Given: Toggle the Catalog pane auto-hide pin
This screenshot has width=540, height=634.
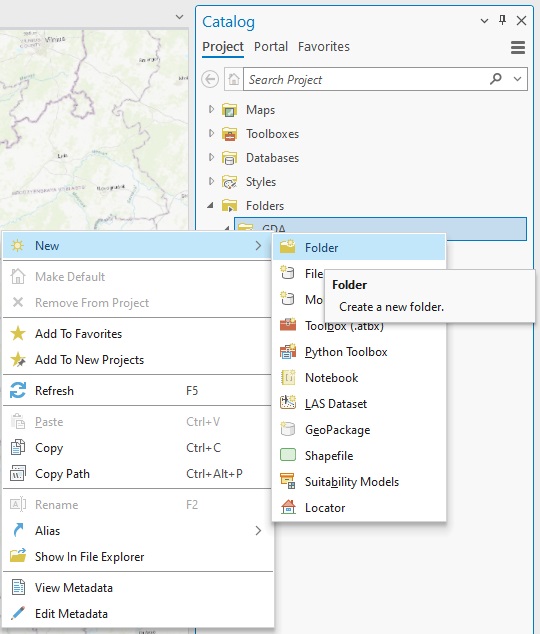Looking at the screenshot, I should click(x=502, y=20).
